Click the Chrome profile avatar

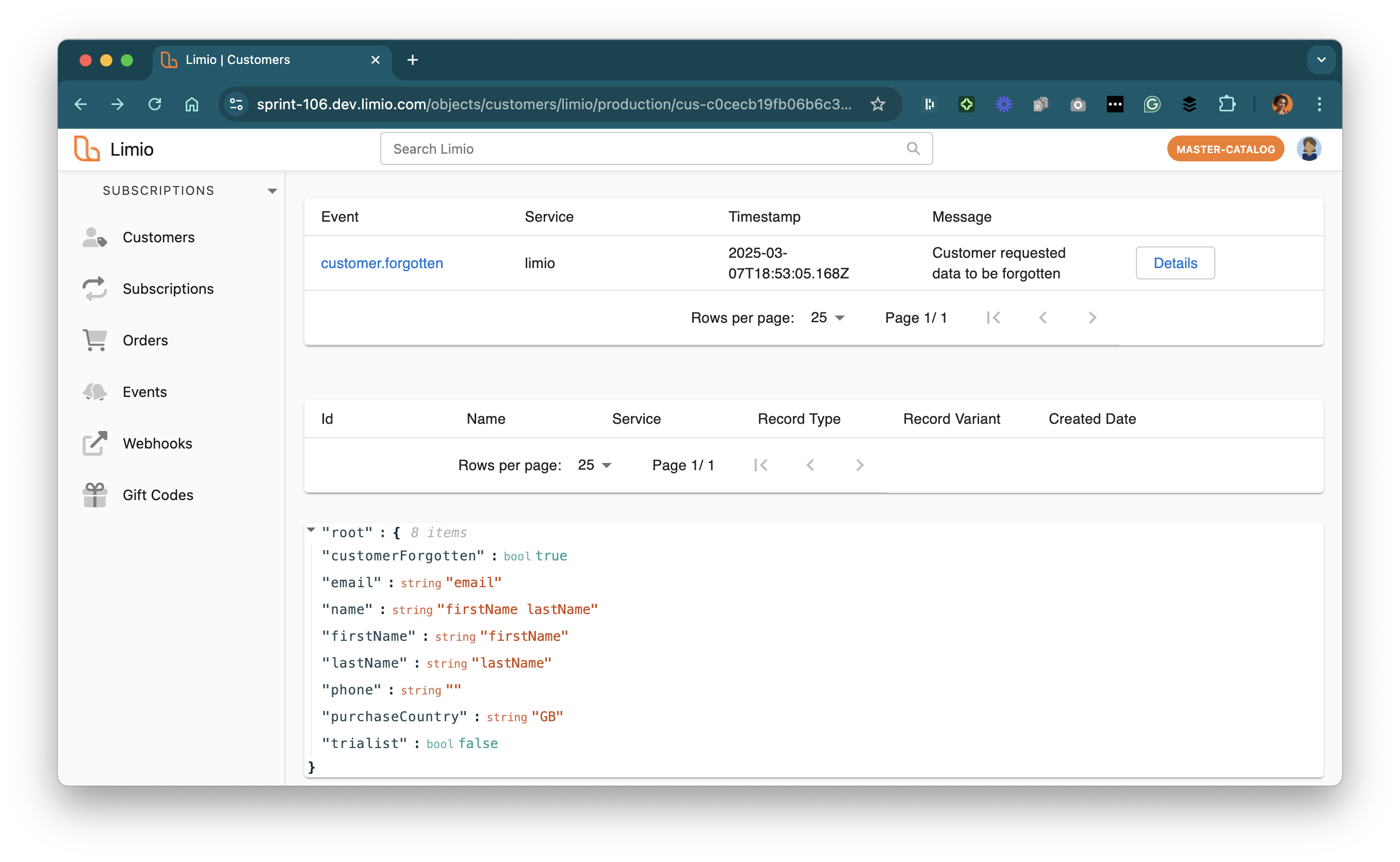click(x=1281, y=104)
